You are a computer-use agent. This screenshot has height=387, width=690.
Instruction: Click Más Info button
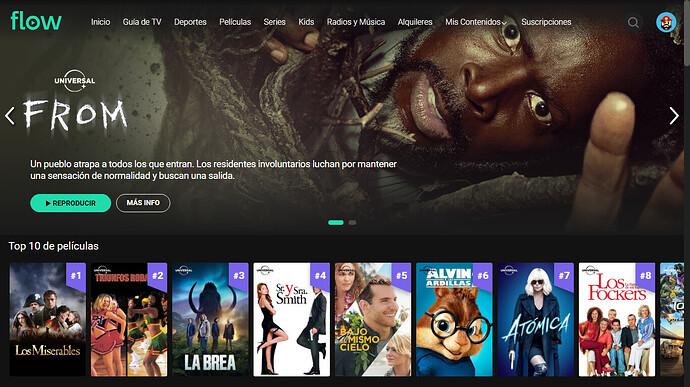(x=143, y=203)
